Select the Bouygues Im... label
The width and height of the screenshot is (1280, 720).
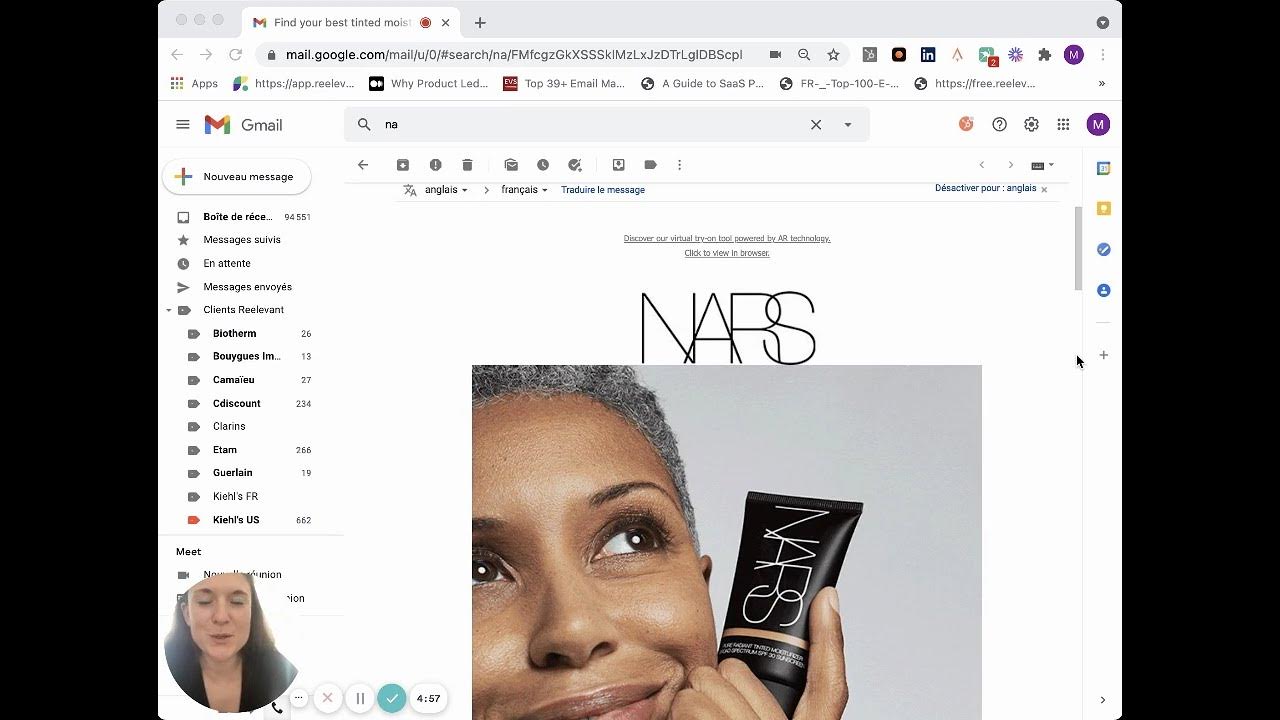pos(248,356)
